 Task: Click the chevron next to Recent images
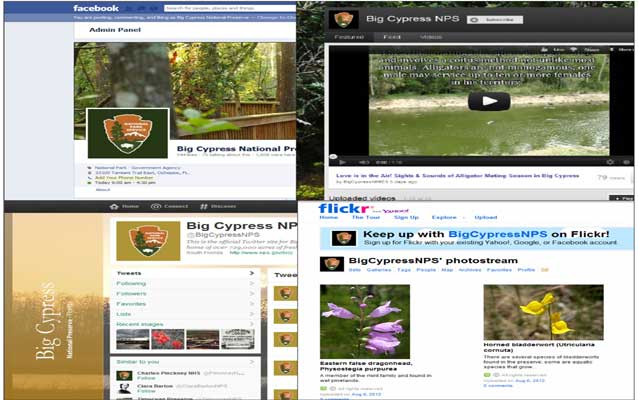[252, 324]
